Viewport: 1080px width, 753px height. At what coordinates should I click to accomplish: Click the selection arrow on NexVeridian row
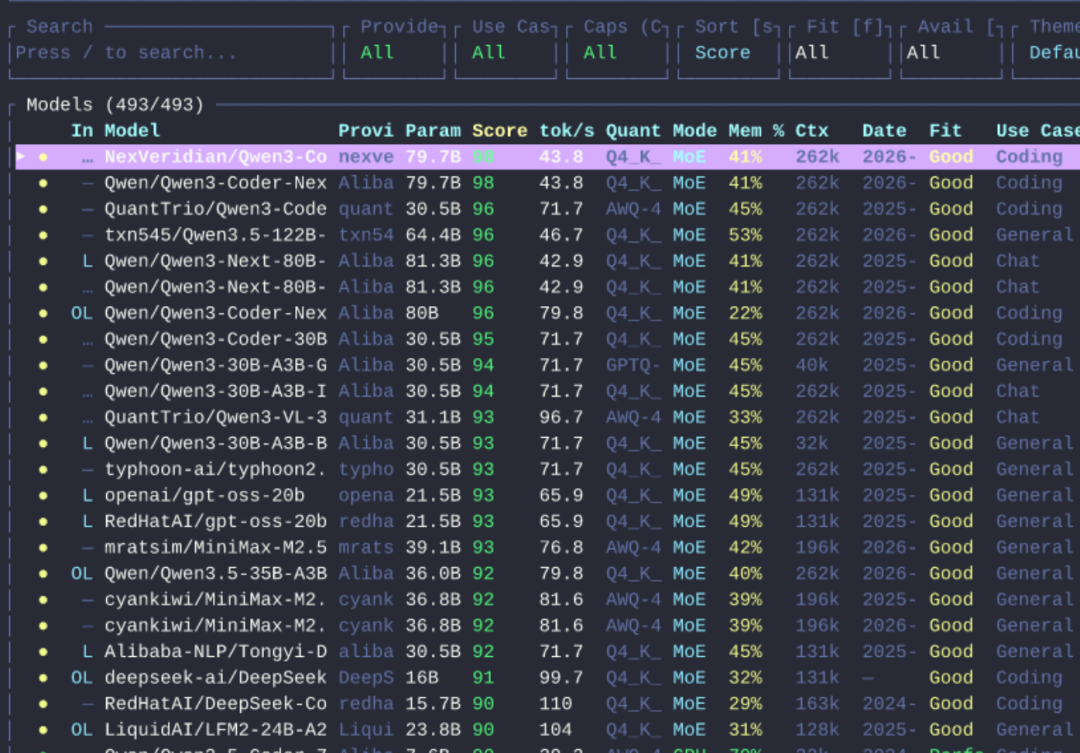[x=21, y=157]
